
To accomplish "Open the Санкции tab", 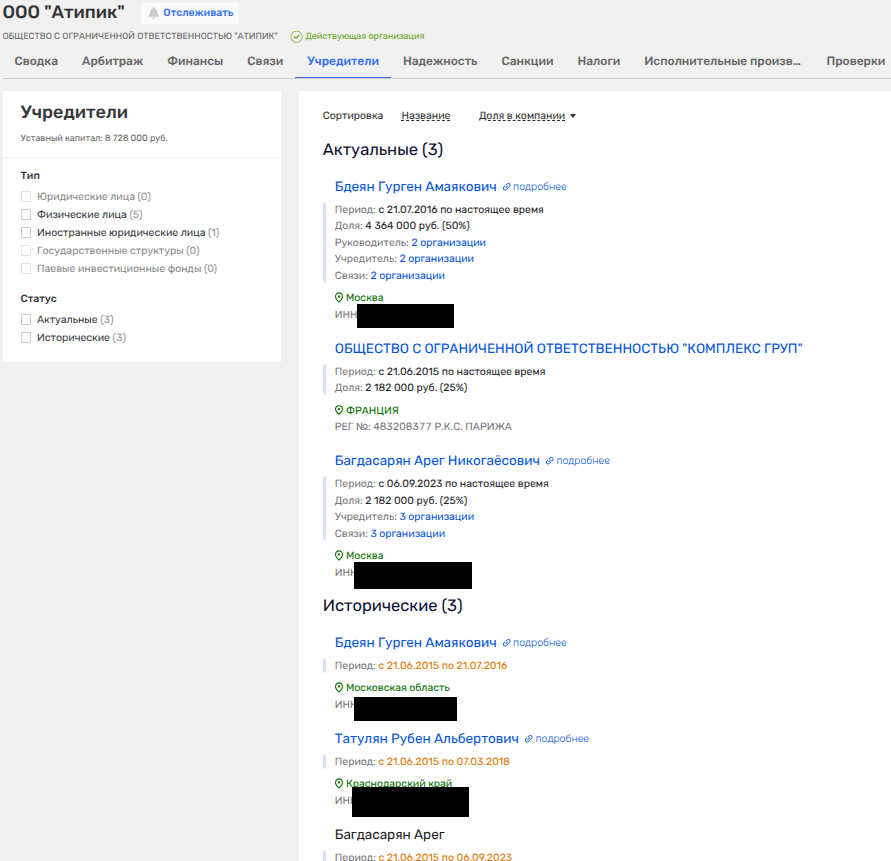I will [x=527, y=61].
